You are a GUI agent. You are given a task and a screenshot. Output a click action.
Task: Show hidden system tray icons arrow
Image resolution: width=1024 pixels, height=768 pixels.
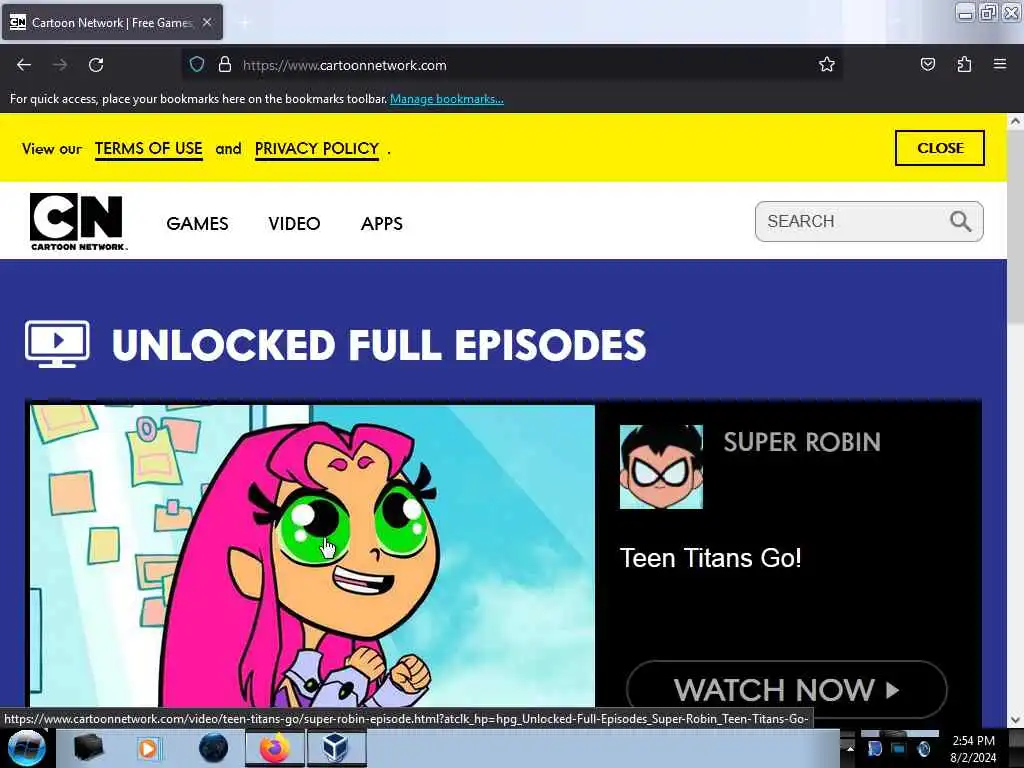[850, 749]
